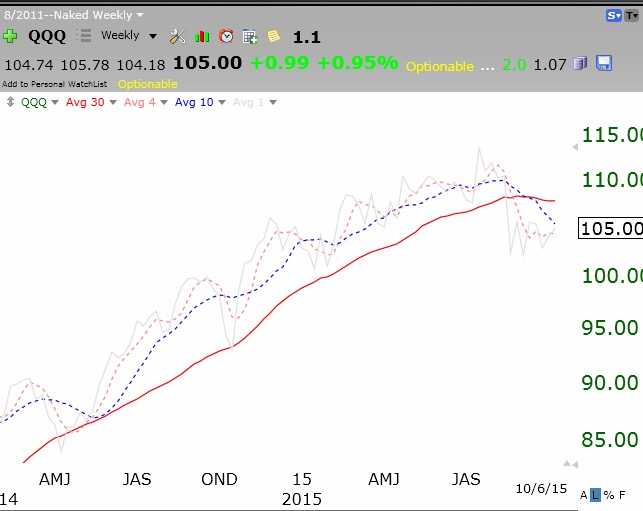Click the gray T button top right
The width and height of the screenshot is (643, 511).
click(632, 16)
